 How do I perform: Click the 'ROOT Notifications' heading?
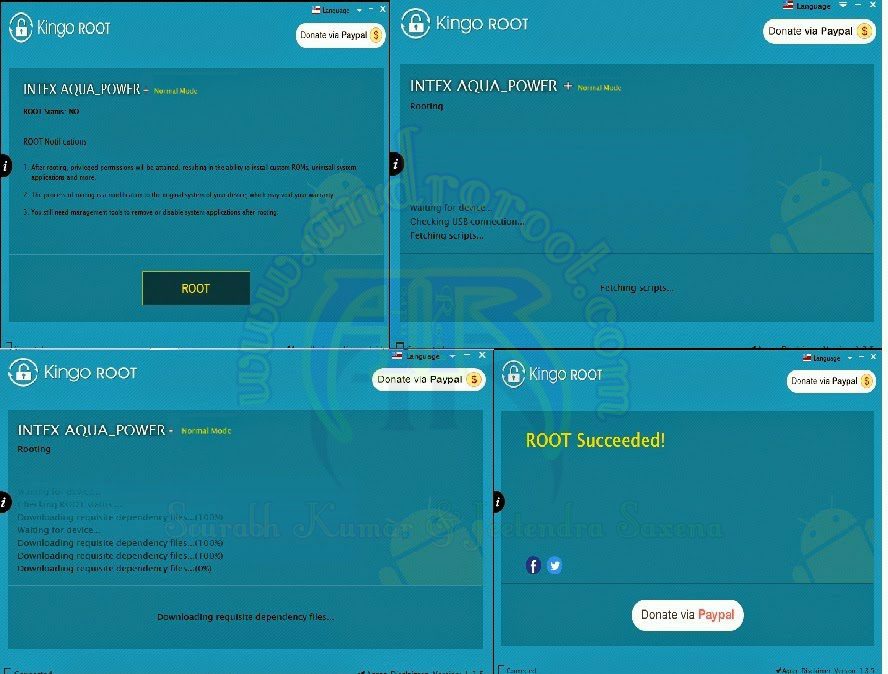tap(54, 142)
